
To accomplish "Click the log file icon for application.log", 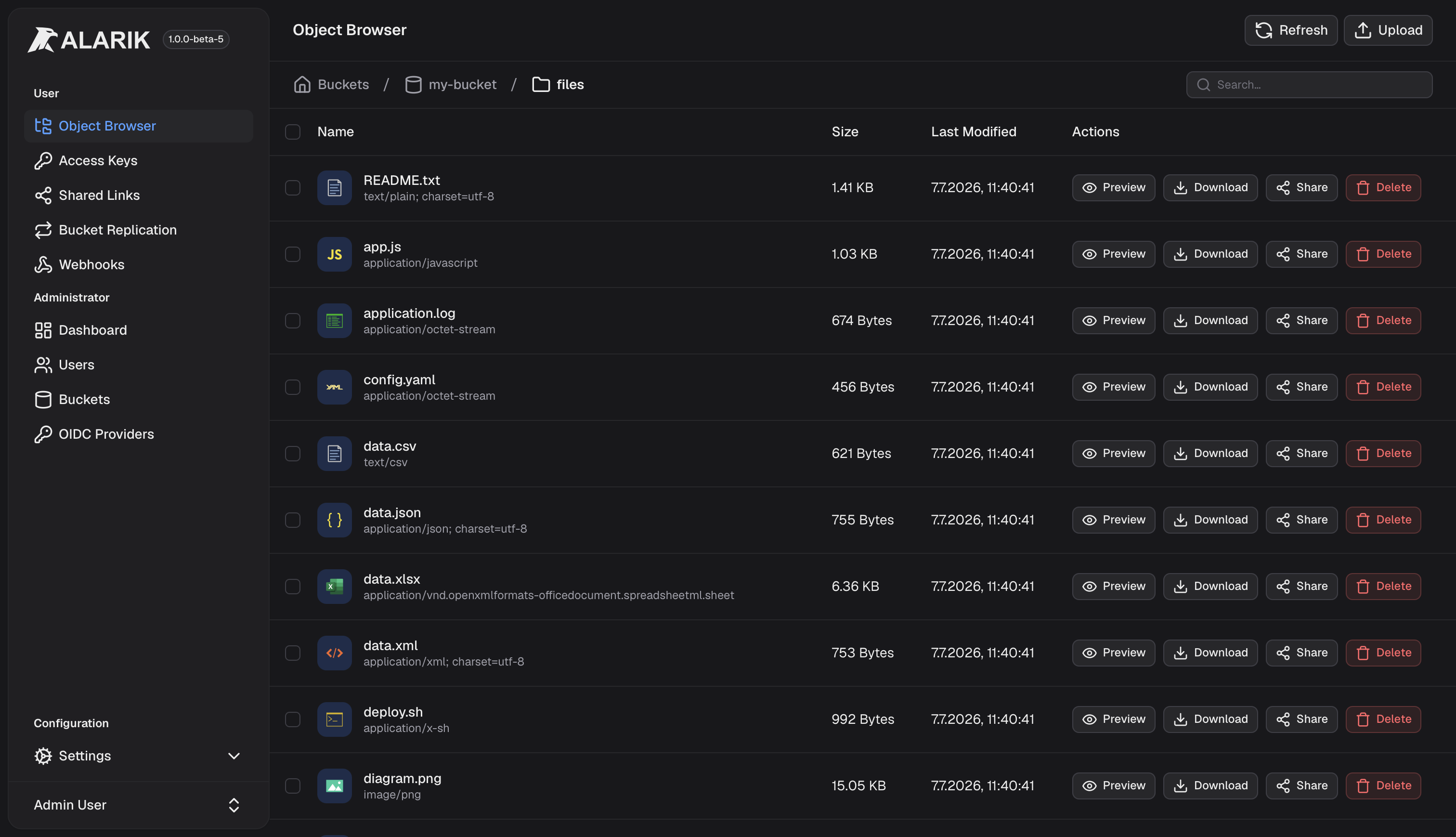I will click(335, 321).
